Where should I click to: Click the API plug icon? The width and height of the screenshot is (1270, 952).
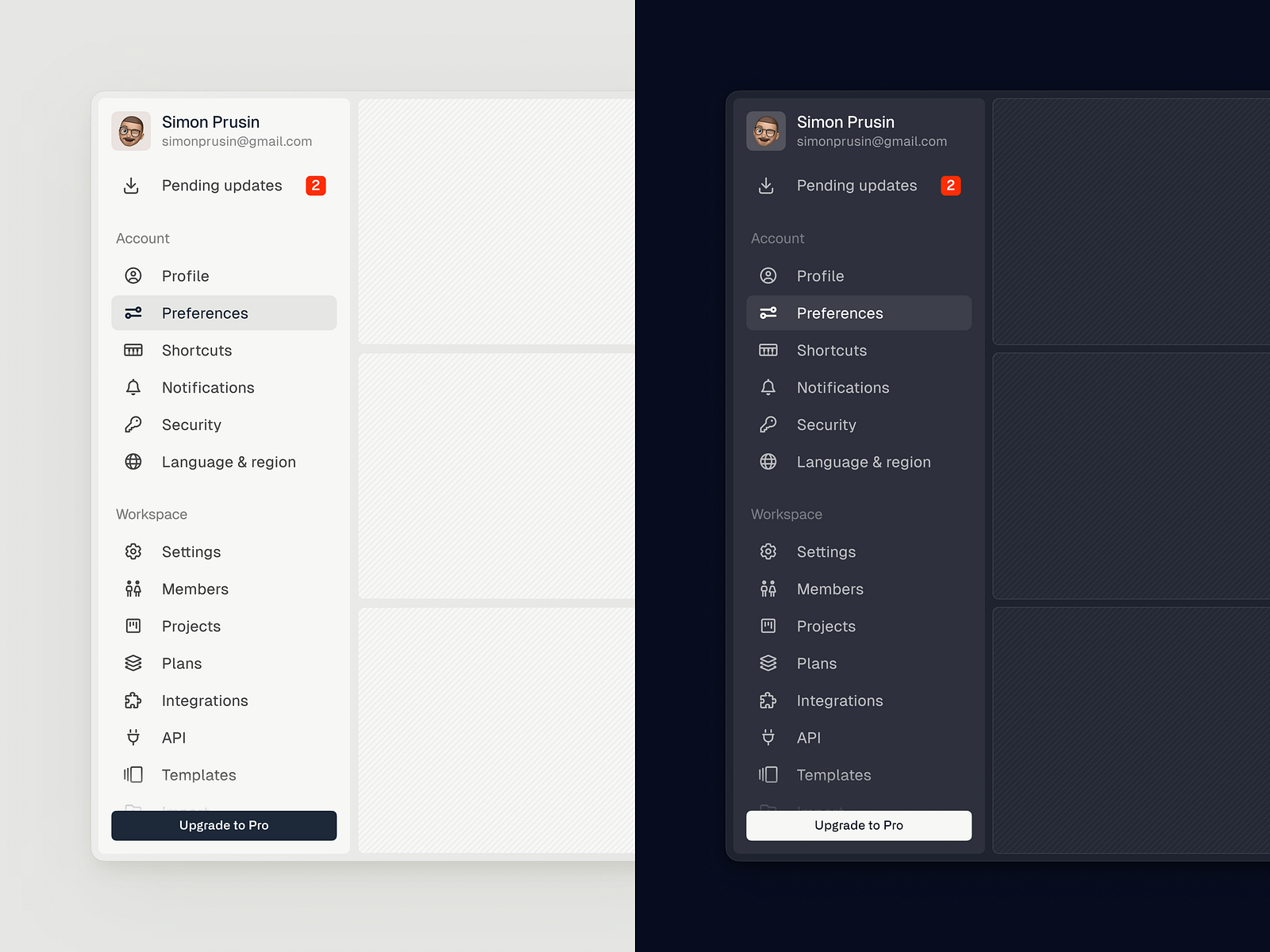[x=133, y=738]
